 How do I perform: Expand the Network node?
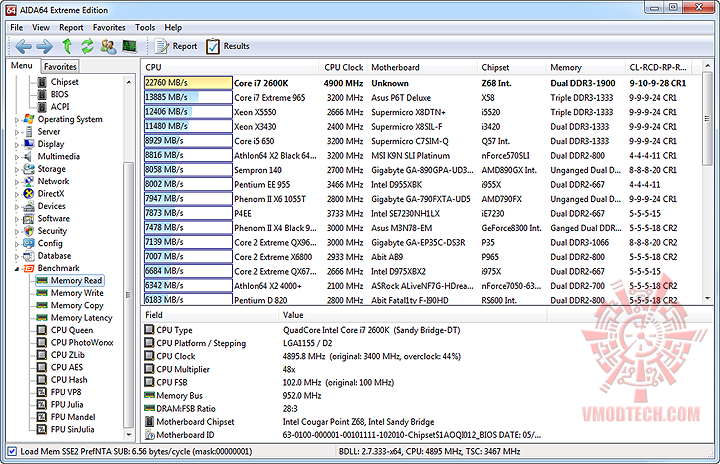point(17,182)
